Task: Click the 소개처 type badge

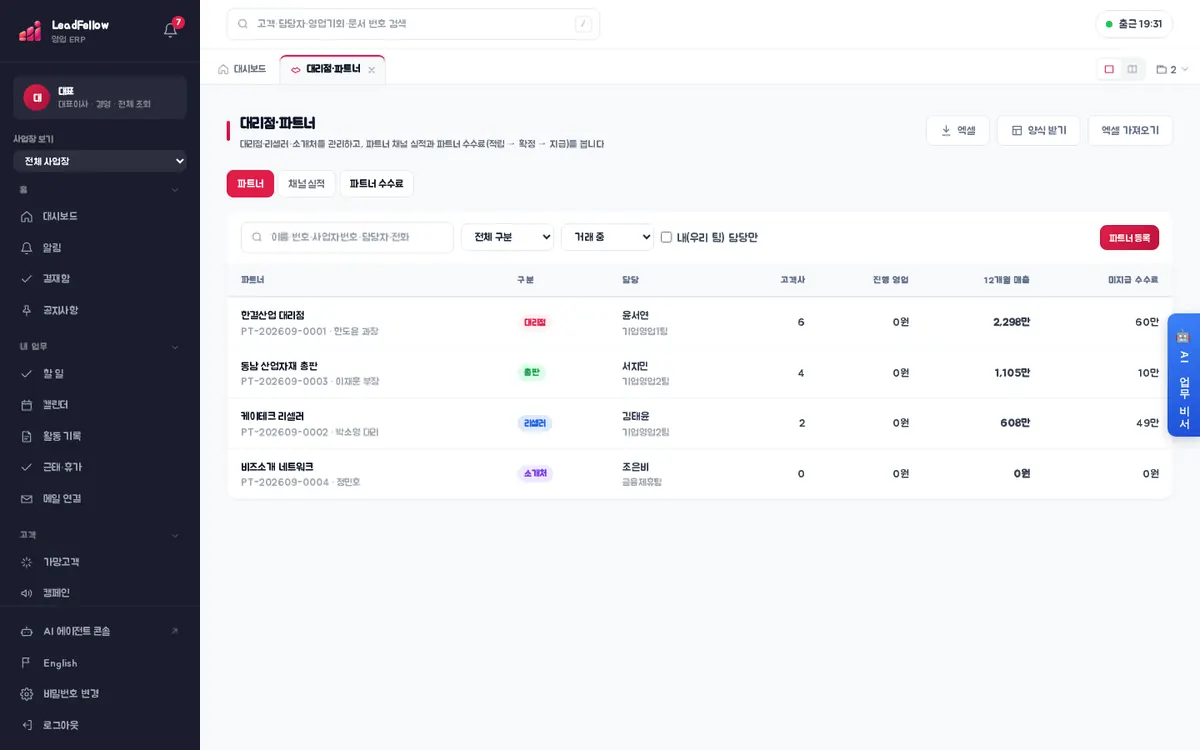Action: click(535, 473)
